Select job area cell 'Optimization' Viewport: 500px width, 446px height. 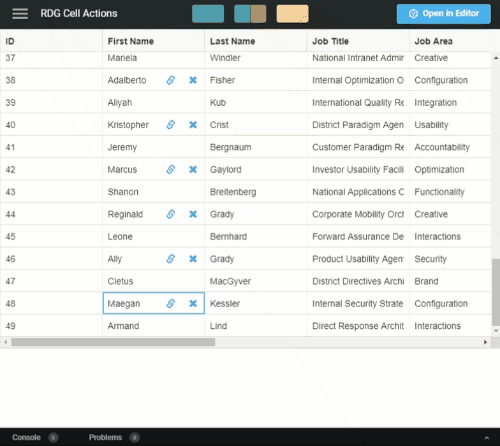[450, 169]
